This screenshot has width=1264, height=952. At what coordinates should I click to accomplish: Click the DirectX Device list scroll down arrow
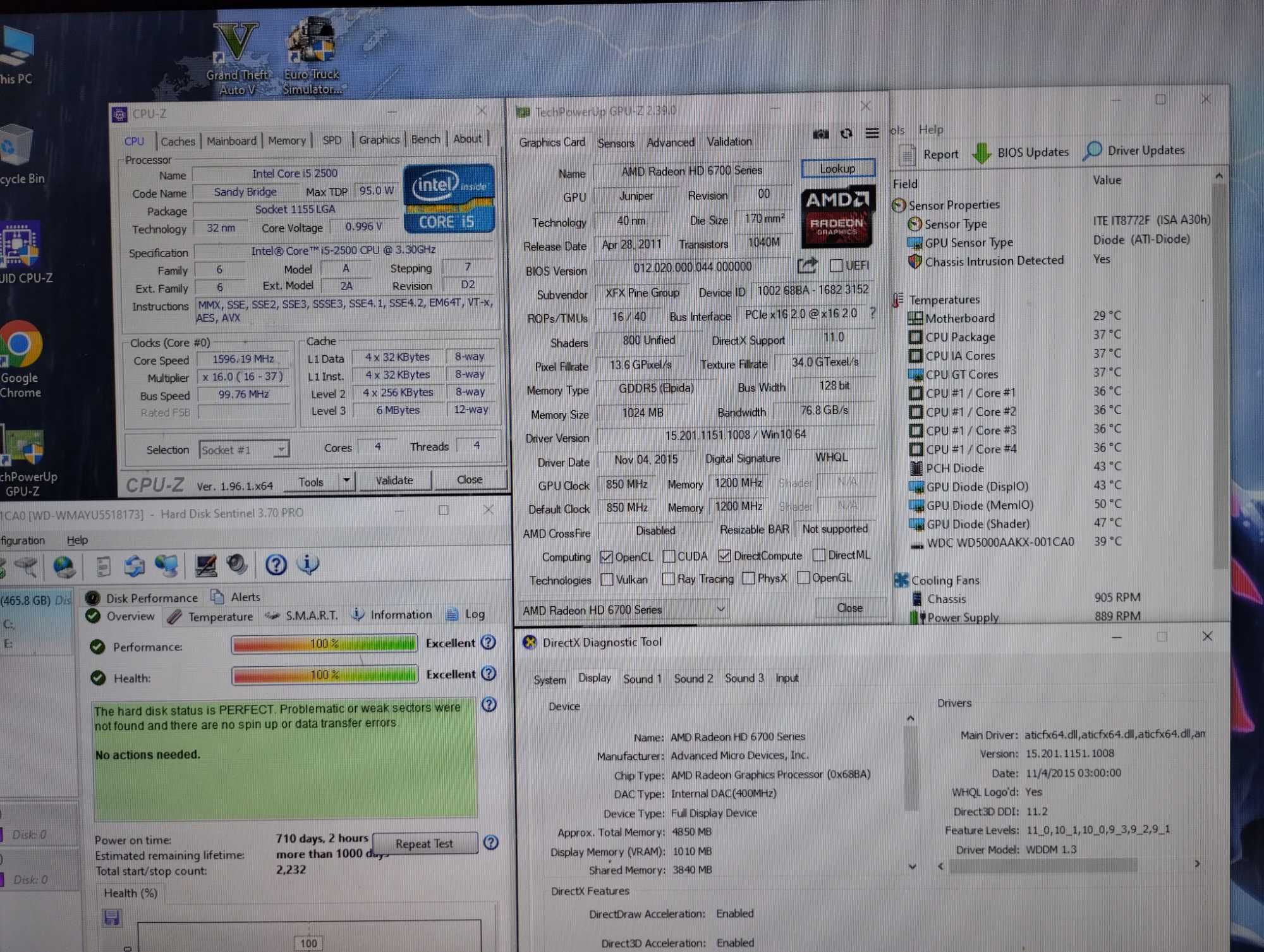tap(911, 867)
